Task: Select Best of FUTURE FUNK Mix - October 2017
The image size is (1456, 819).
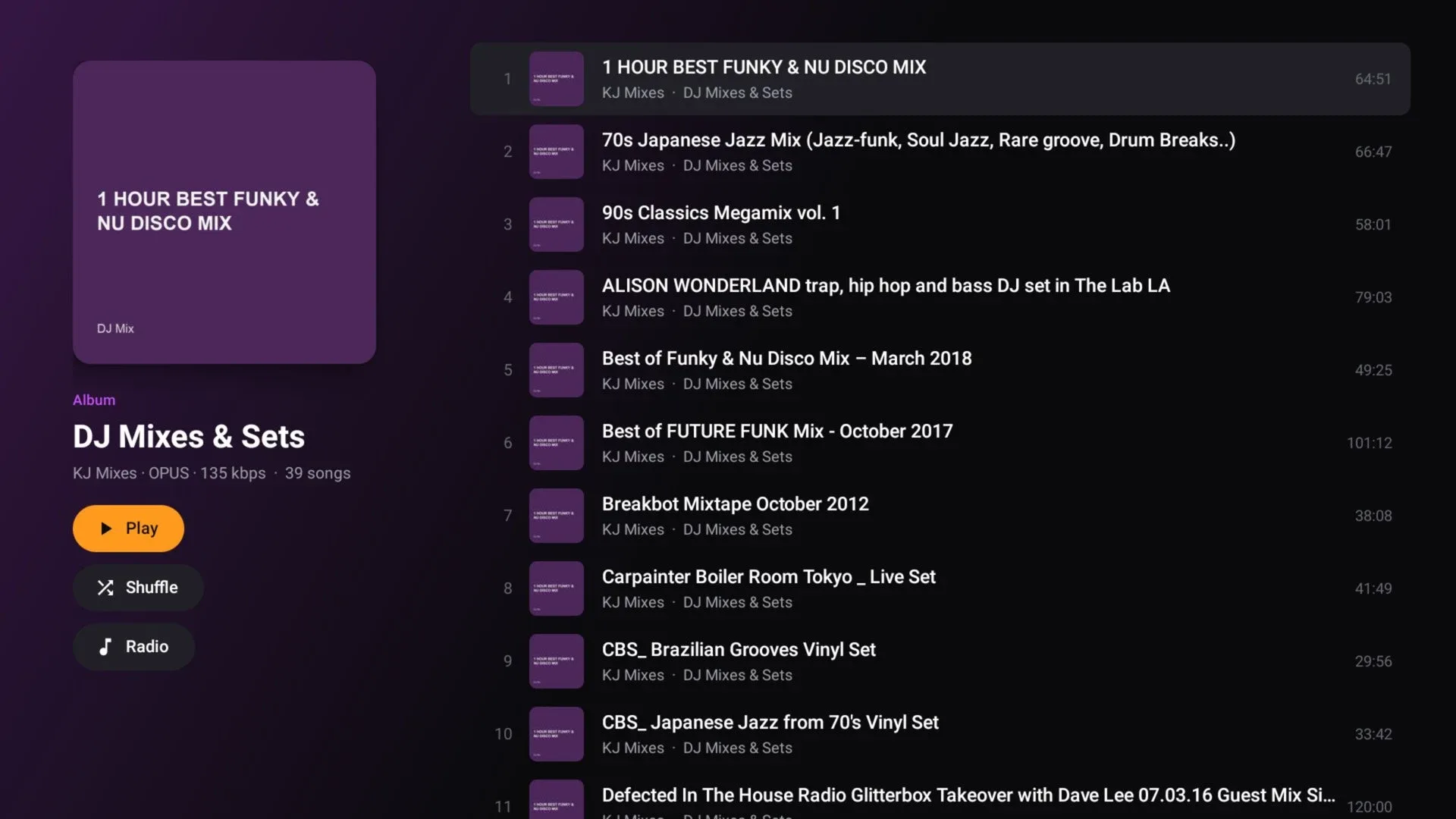Action: 940,443
